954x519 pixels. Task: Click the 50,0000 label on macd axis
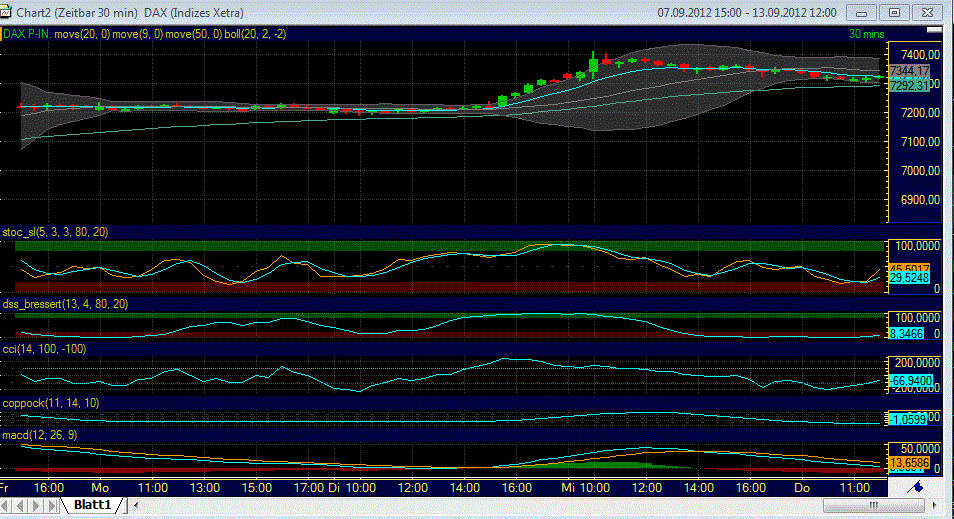coord(921,448)
